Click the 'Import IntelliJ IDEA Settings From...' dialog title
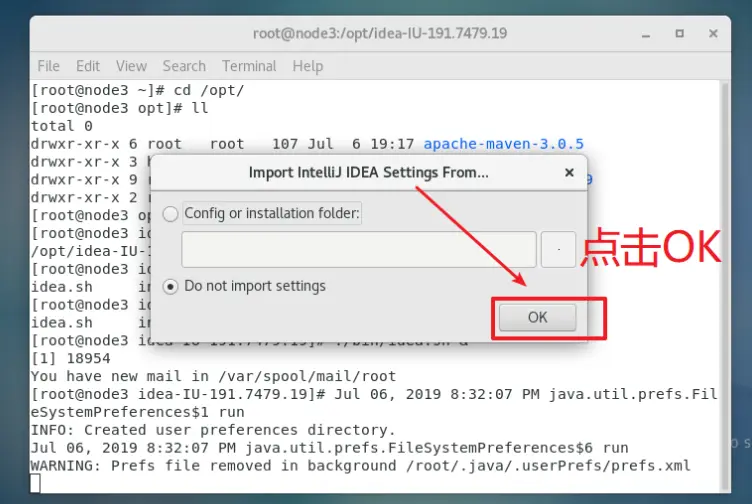 coord(368,172)
